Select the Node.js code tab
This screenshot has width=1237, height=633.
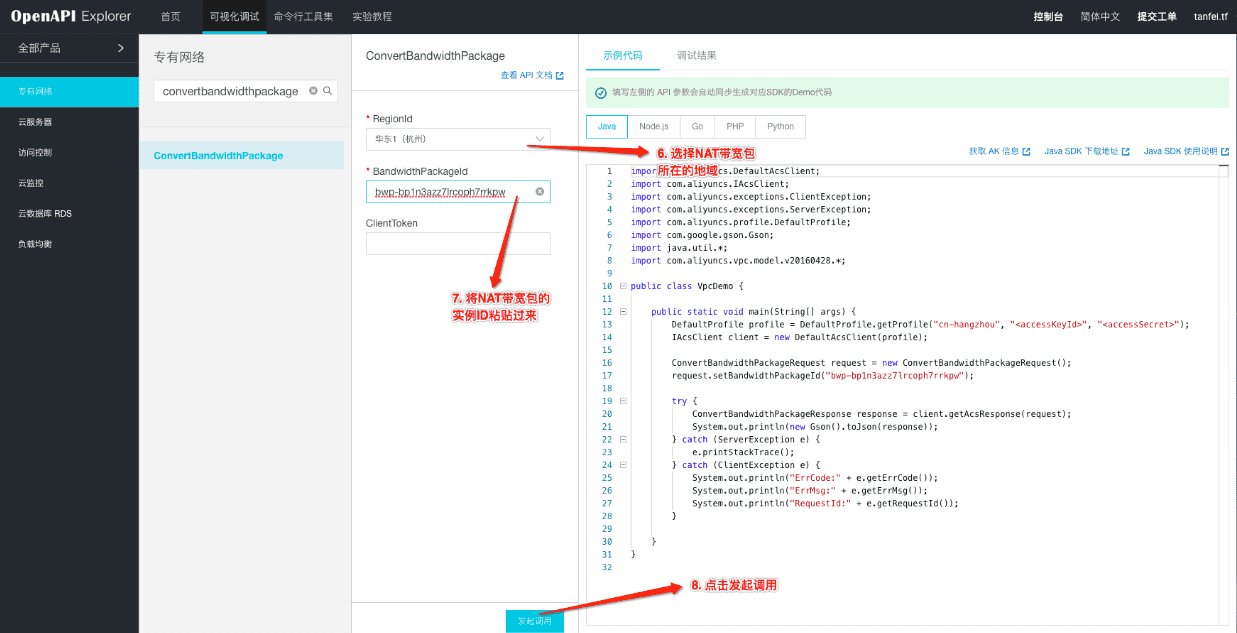pos(653,127)
